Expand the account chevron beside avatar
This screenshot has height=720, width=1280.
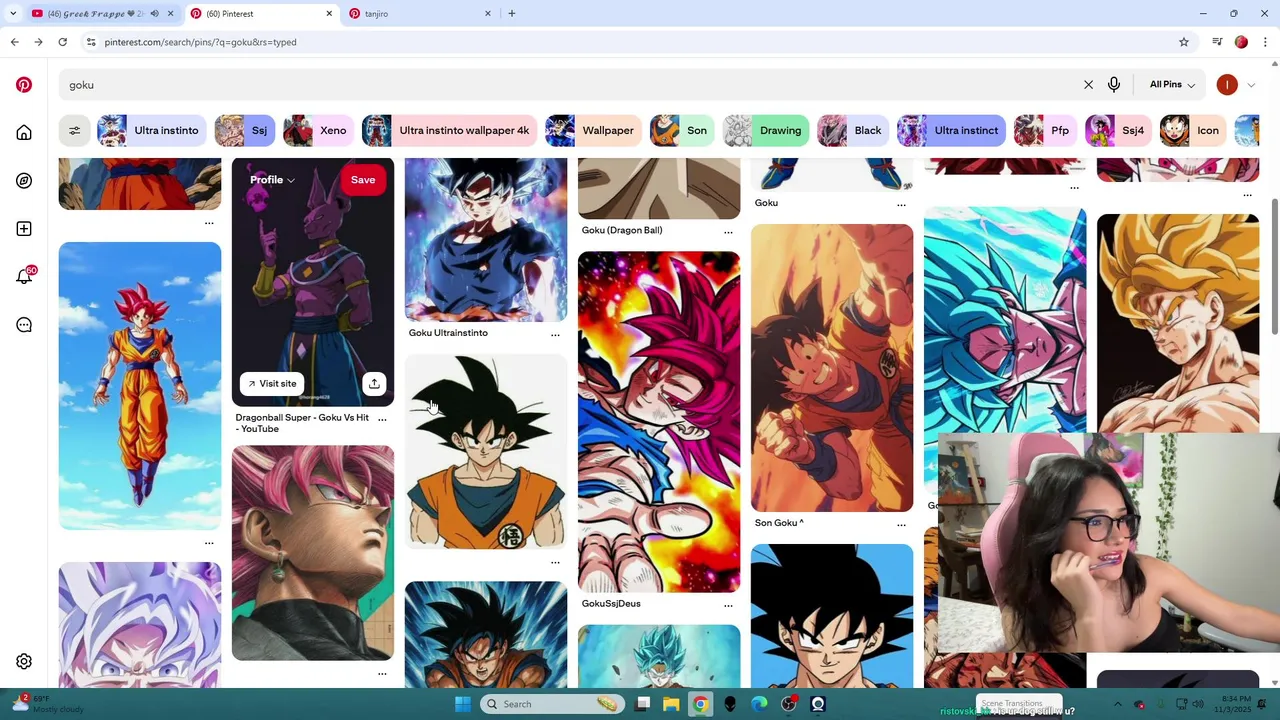[1251, 85]
